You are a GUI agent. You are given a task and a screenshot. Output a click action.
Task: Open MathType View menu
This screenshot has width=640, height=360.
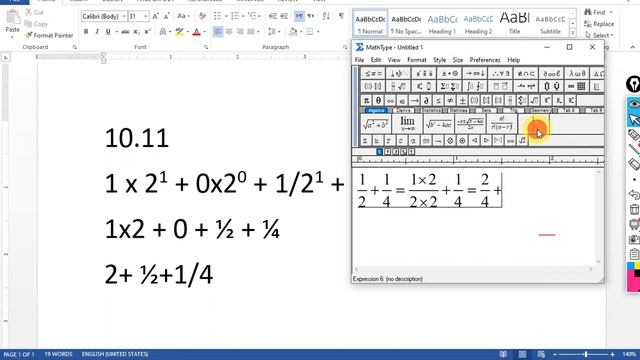(x=394, y=60)
